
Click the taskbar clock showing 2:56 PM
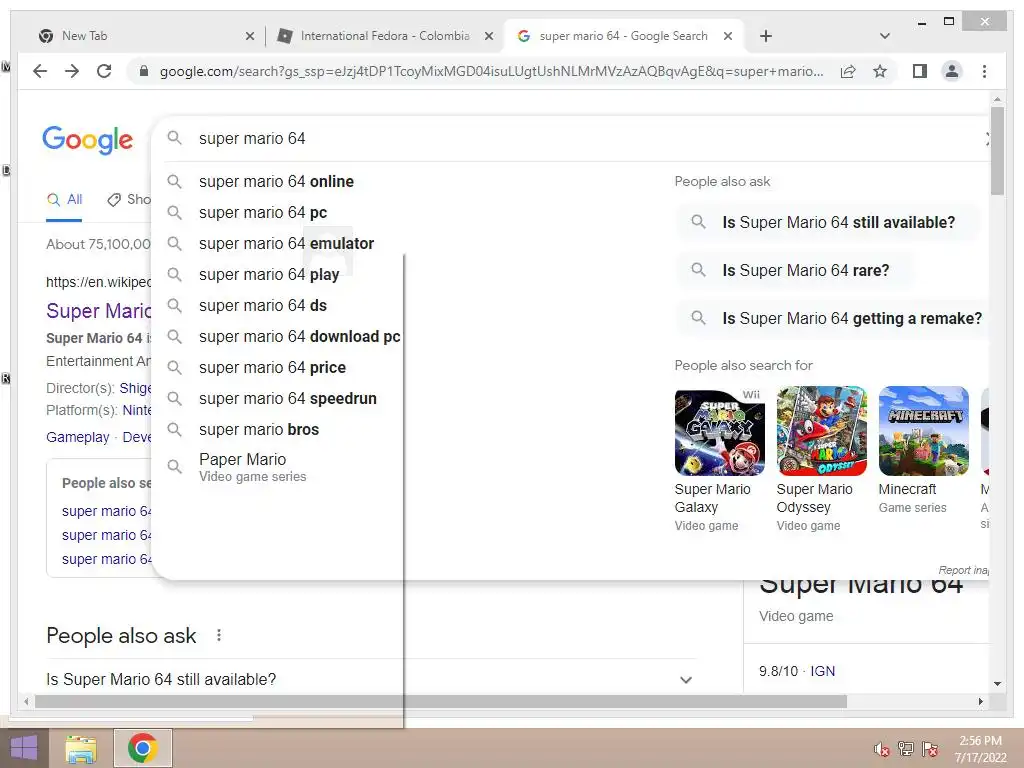[x=980, y=749]
